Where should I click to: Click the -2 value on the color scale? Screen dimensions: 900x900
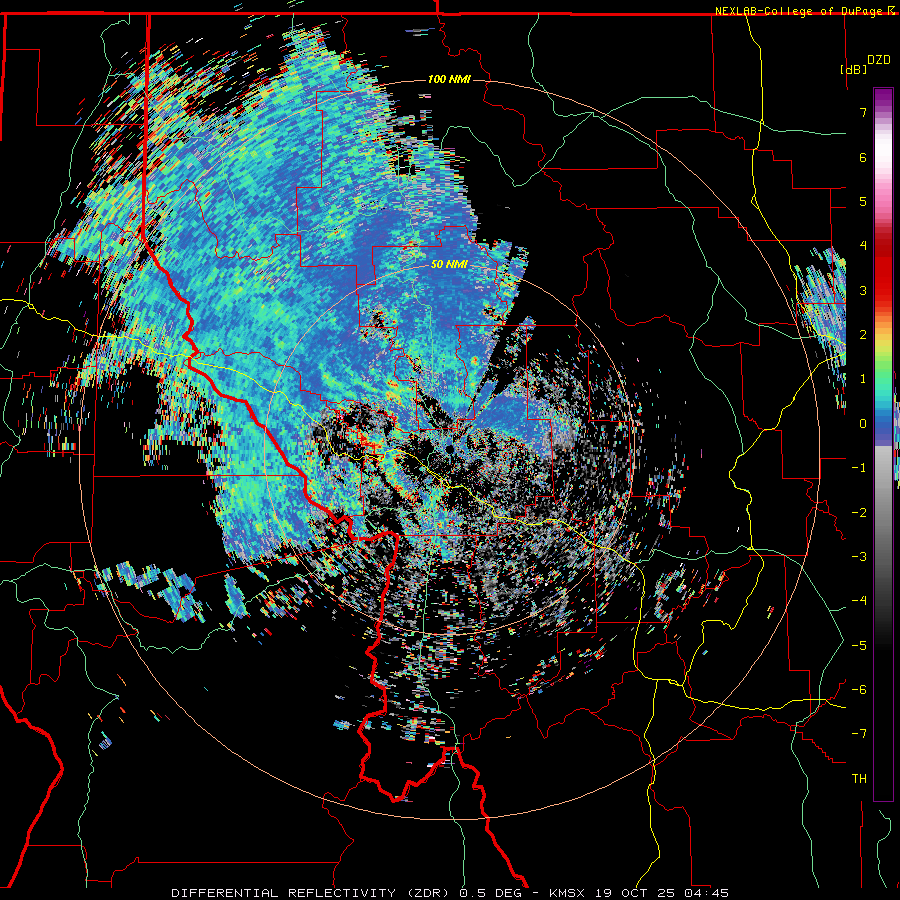pos(859,513)
